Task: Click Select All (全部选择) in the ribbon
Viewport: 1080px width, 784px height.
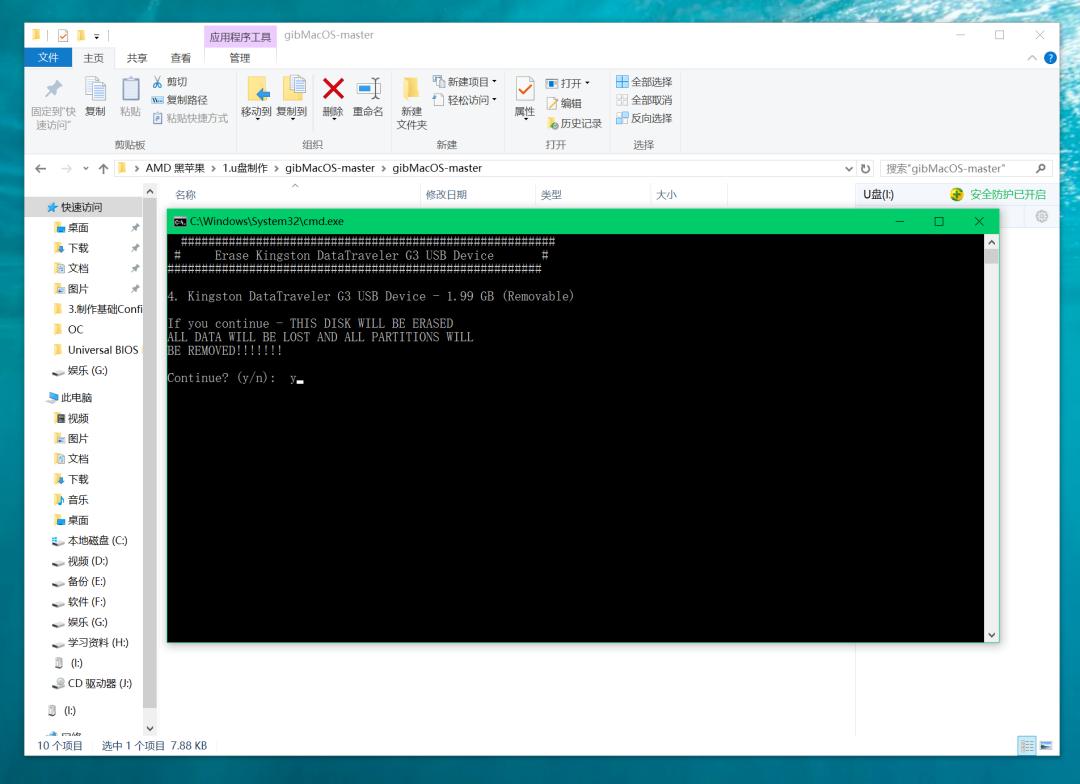Action: [644, 82]
